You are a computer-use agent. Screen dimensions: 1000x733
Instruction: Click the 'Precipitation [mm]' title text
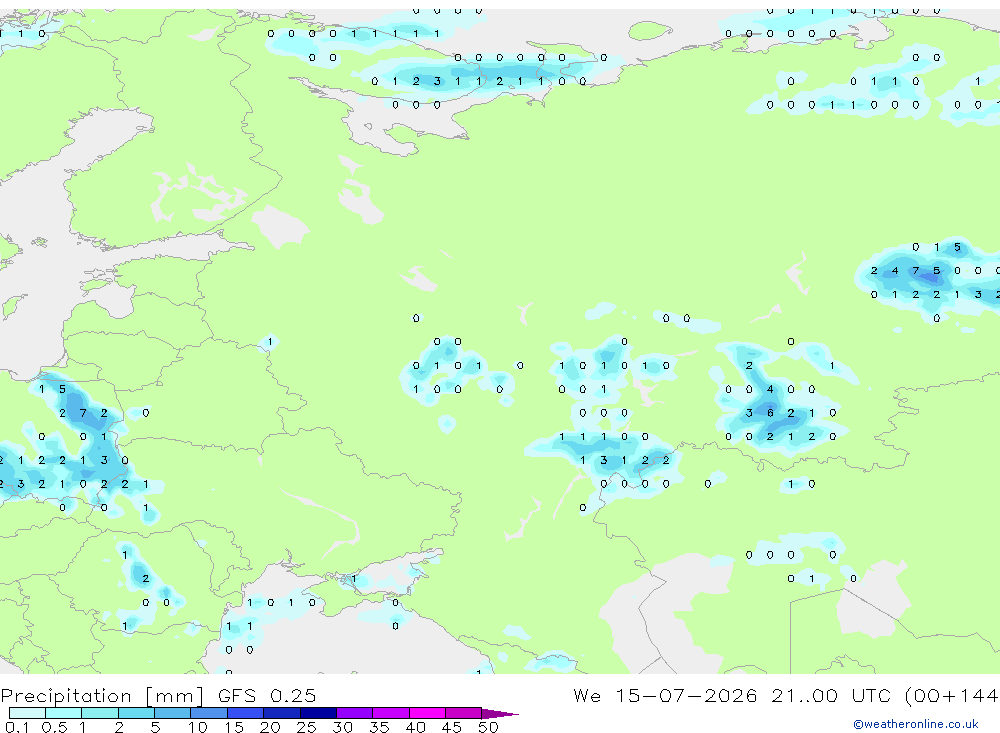(102, 696)
